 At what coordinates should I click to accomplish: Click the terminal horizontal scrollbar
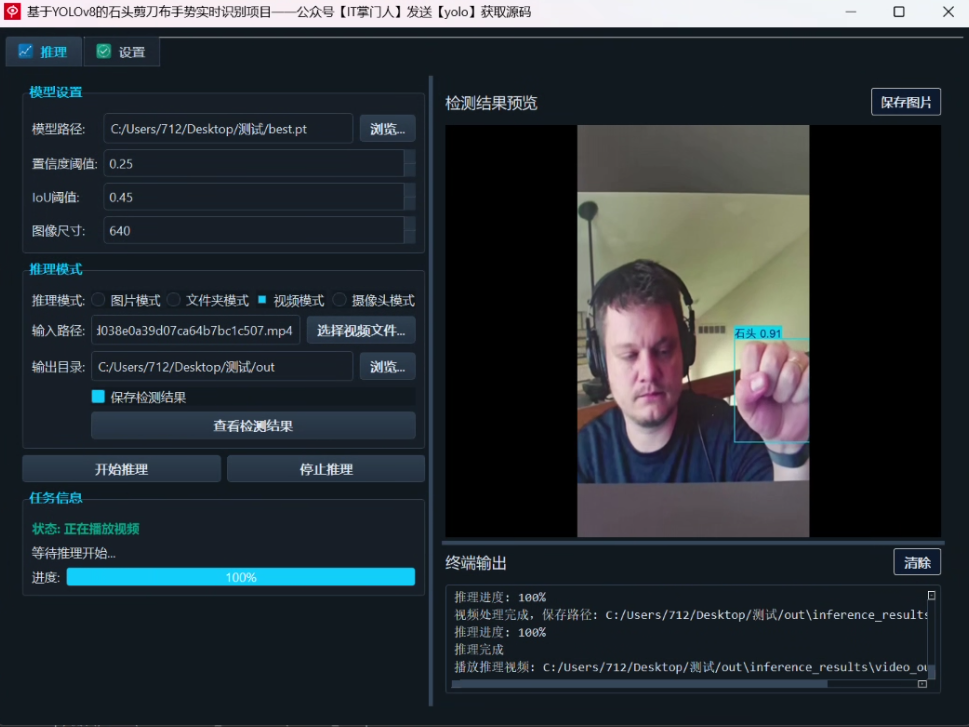click(x=639, y=684)
